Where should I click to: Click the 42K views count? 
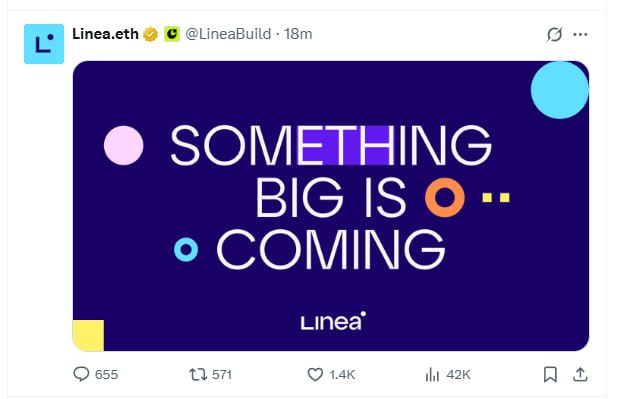point(458,375)
